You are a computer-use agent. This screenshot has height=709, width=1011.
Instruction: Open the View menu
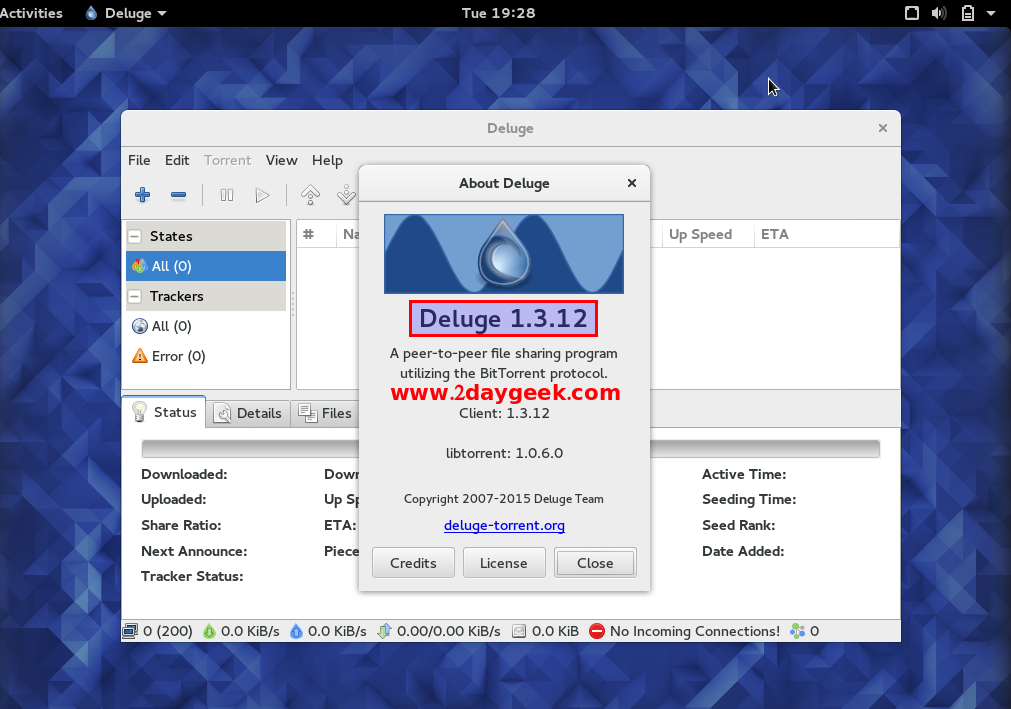pyautogui.click(x=282, y=160)
